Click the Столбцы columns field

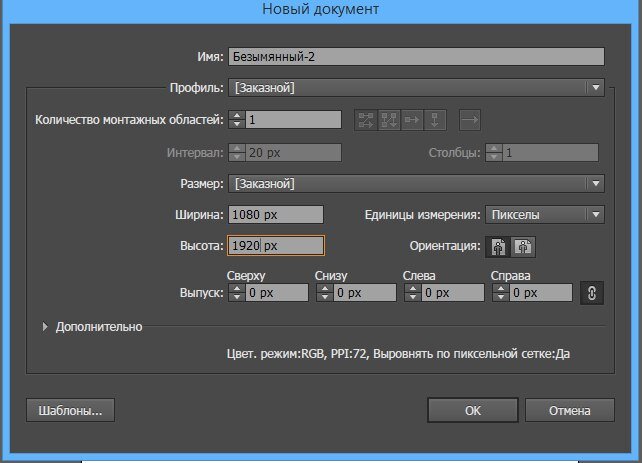click(x=551, y=153)
